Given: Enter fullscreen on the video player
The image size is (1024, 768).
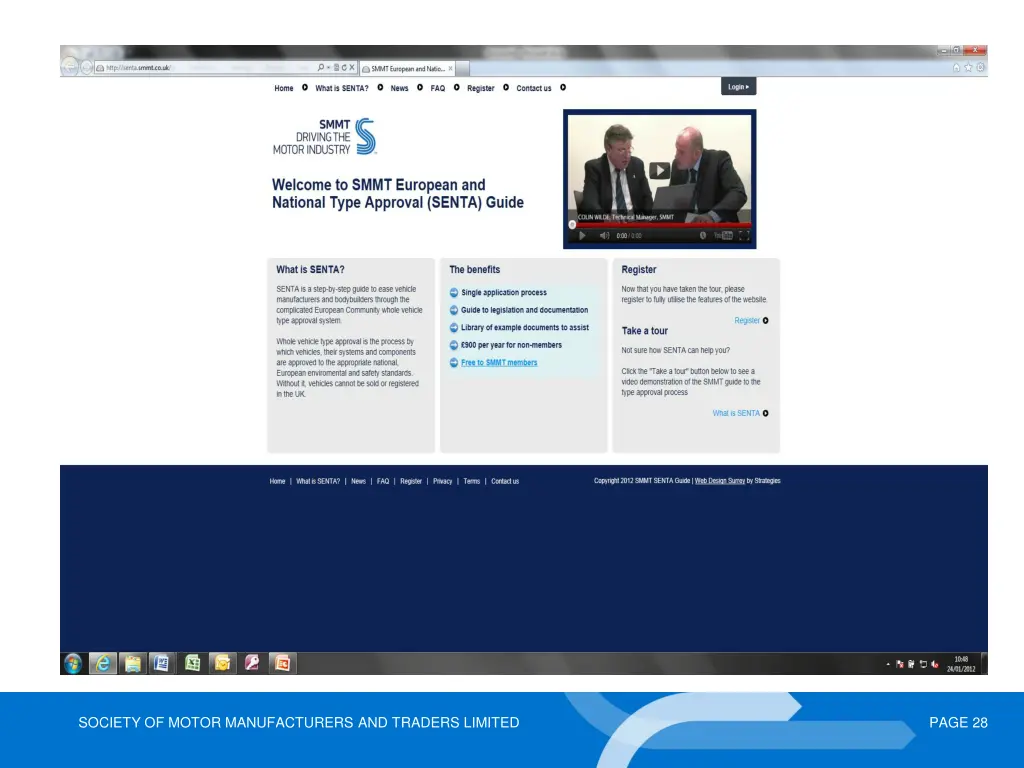Looking at the screenshot, I should point(744,236).
